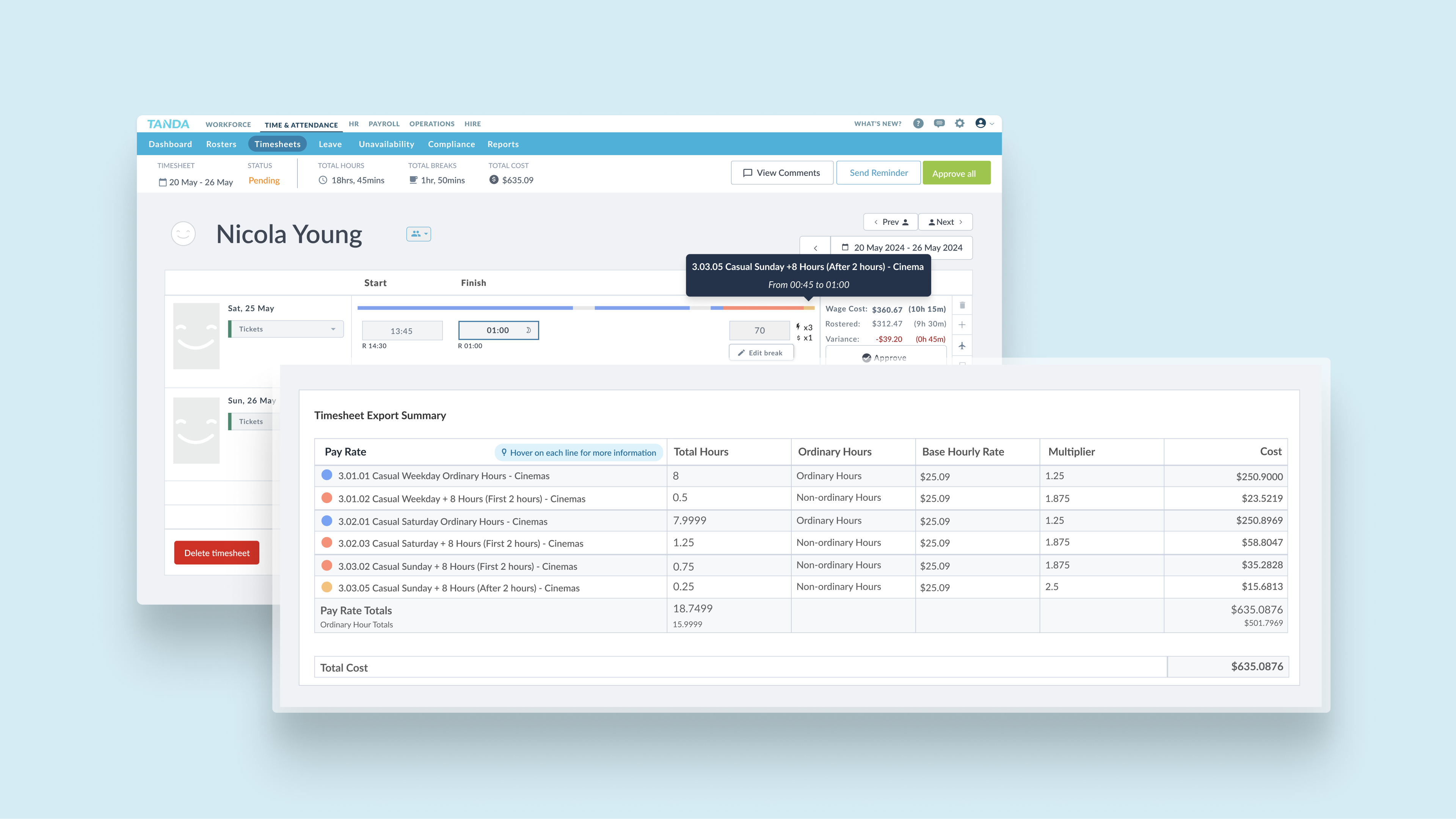Expand the team dropdown beside Nicola Young

(x=418, y=234)
